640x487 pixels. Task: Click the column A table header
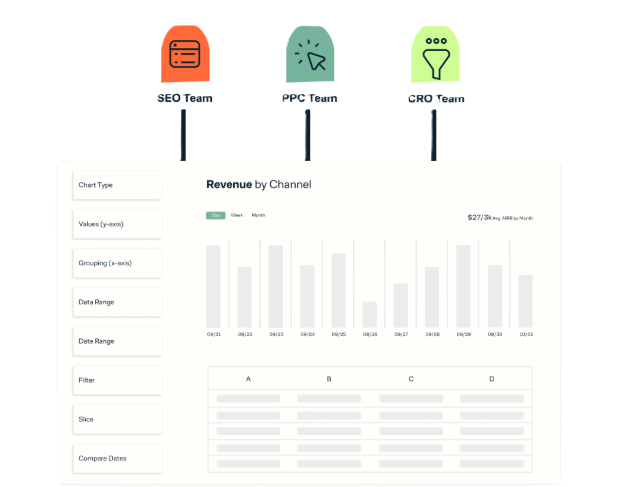[248, 379]
